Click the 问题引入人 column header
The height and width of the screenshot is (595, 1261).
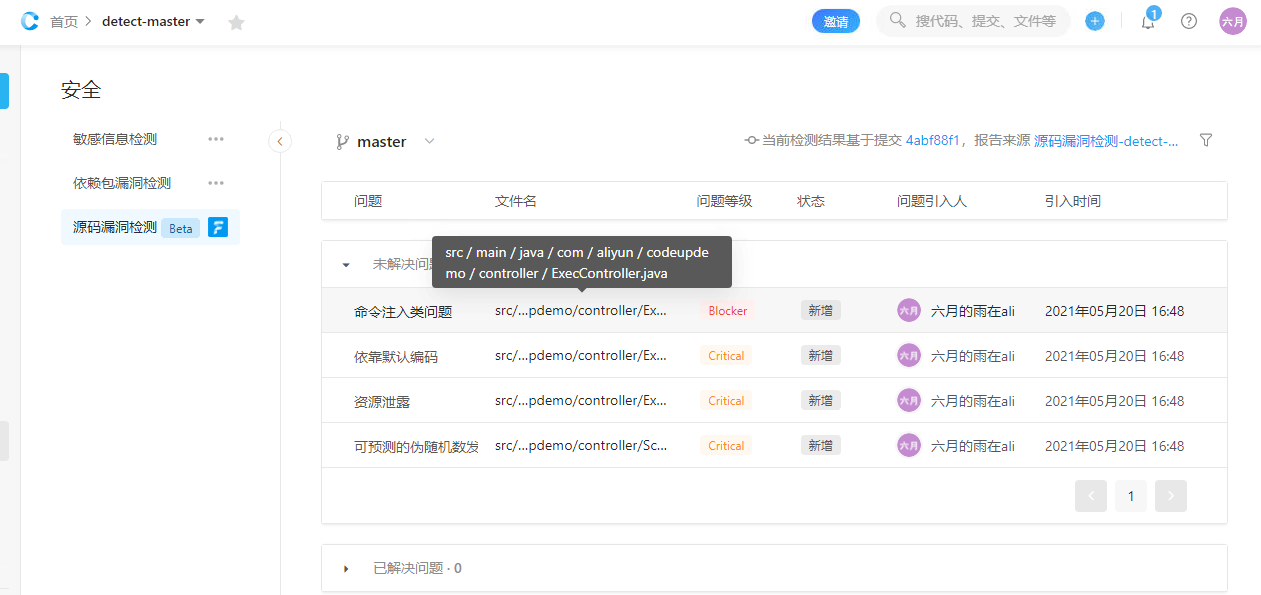pos(932,201)
